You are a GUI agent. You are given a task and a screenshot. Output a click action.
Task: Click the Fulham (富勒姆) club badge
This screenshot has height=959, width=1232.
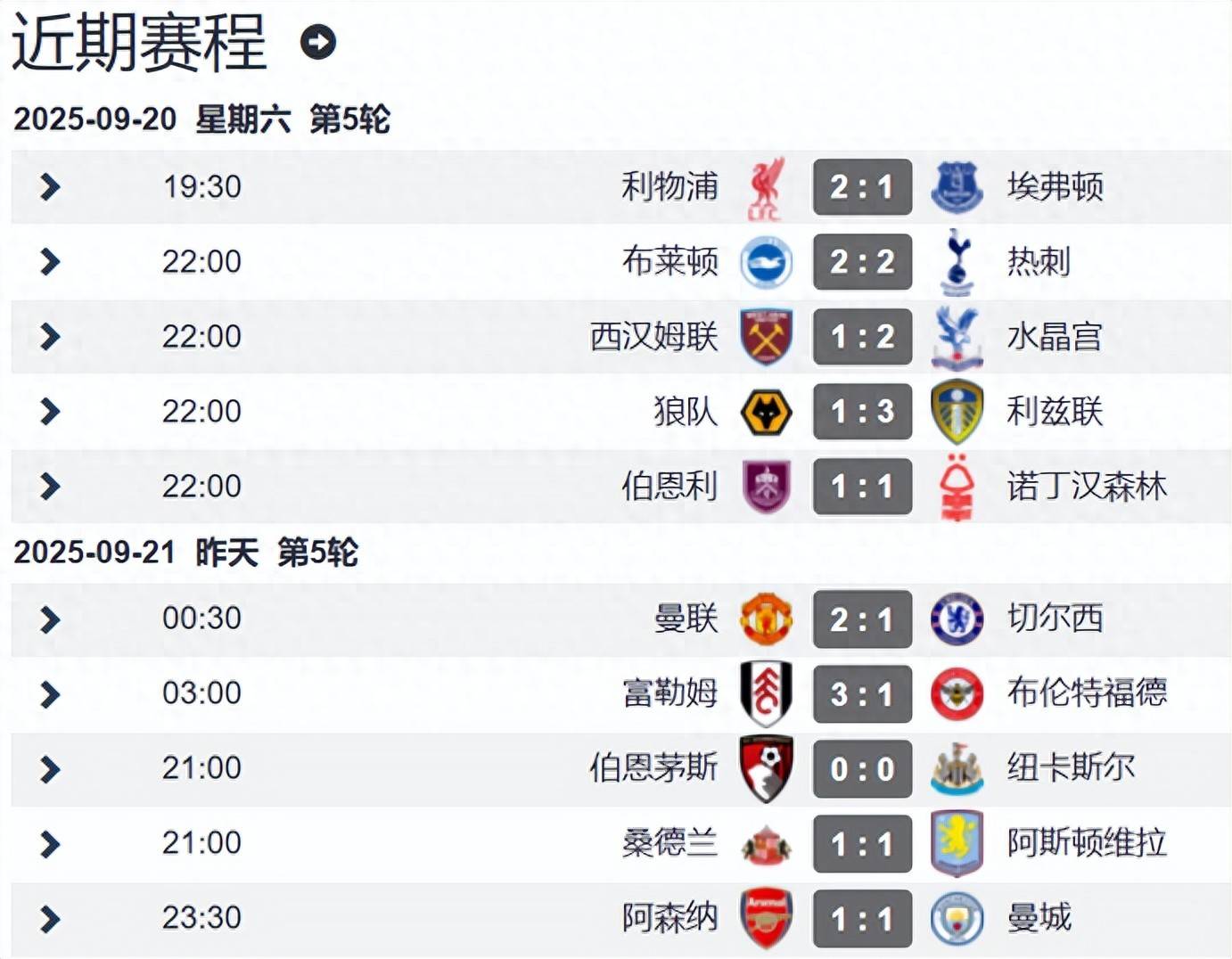click(x=766, y=693)
